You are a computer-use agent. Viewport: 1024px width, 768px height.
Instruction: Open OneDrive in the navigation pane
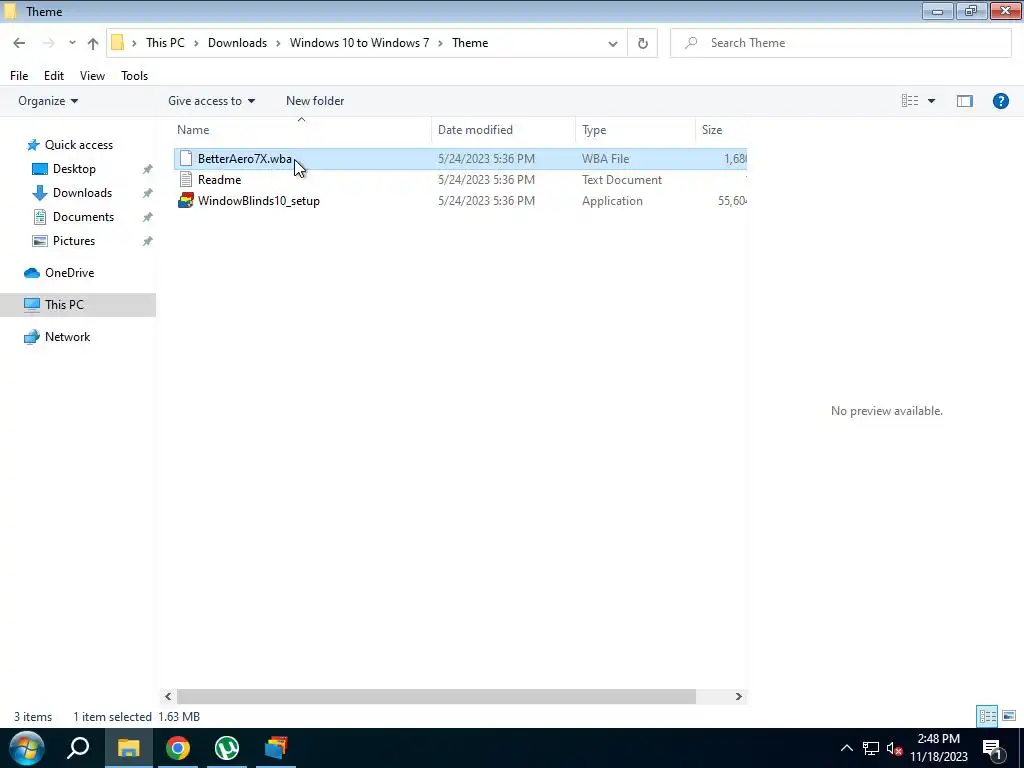pos(69,273)
